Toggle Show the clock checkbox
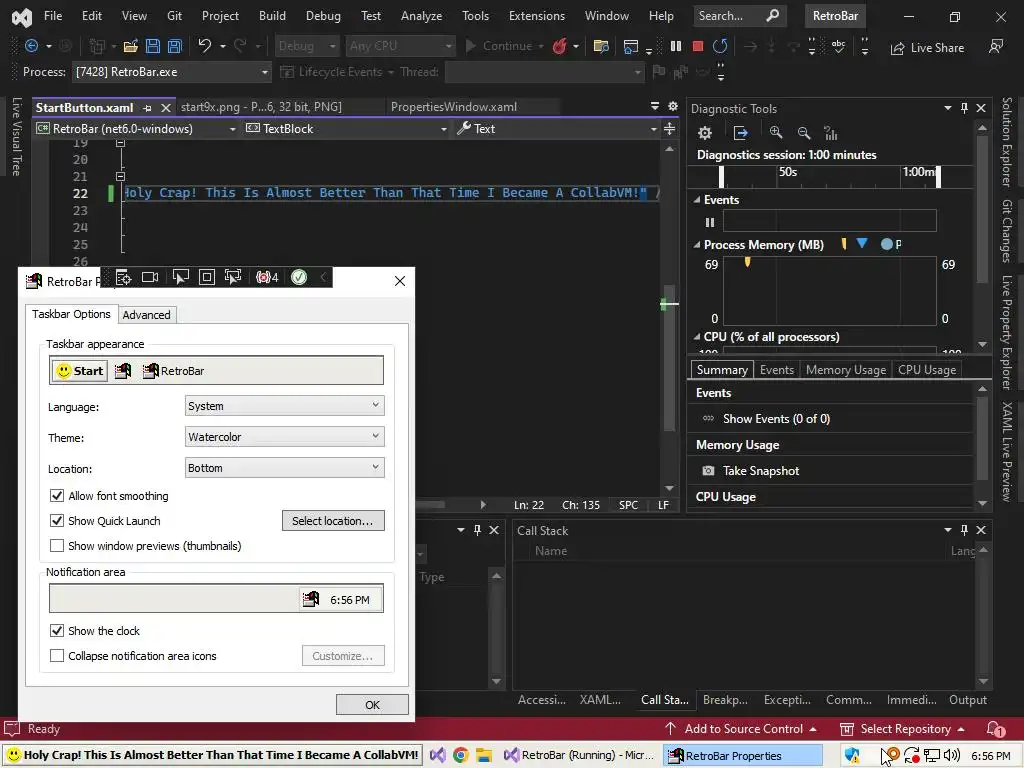The width and height of the screenshot is (1024, 768). coord(57,631)
